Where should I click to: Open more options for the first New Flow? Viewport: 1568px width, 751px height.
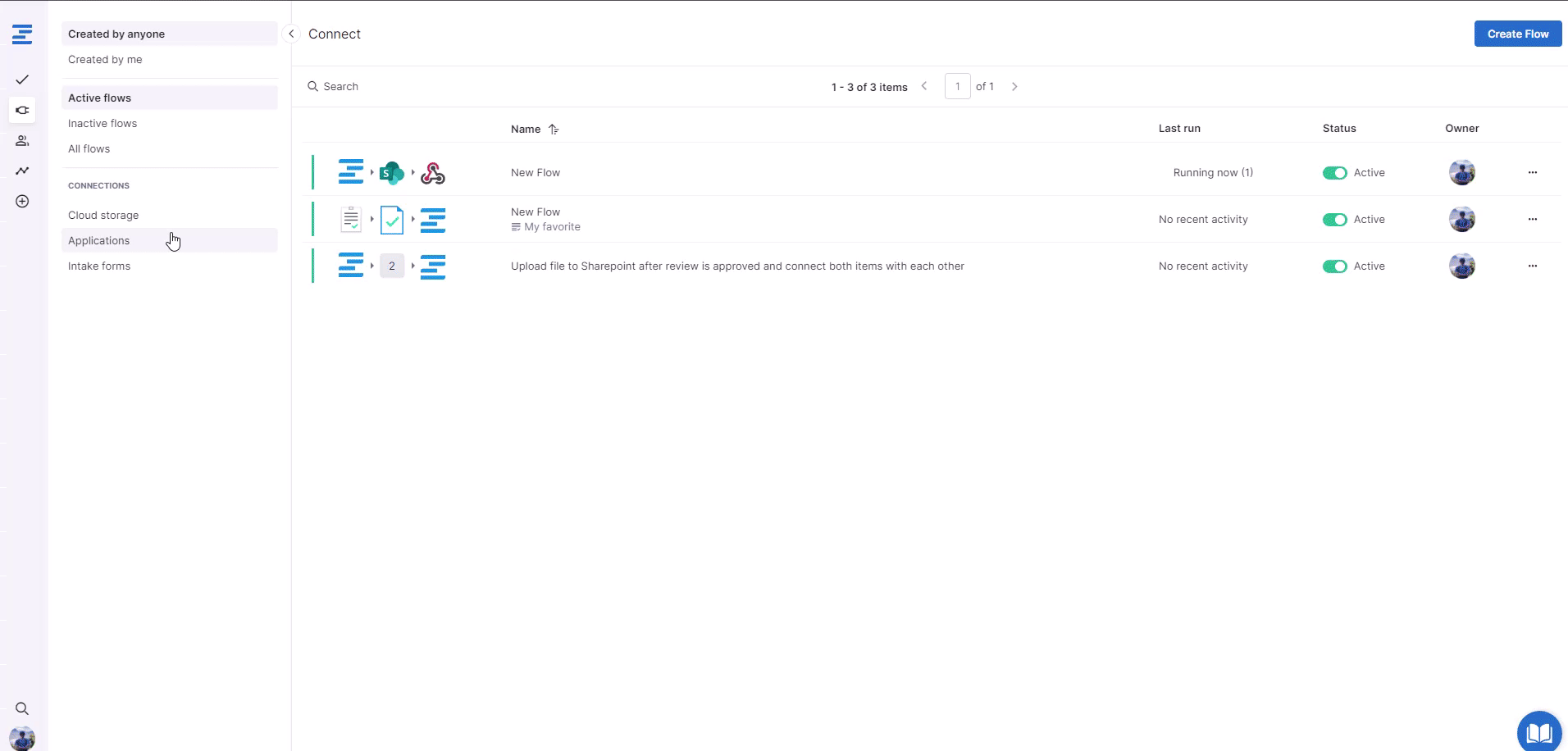point(1532,173)
